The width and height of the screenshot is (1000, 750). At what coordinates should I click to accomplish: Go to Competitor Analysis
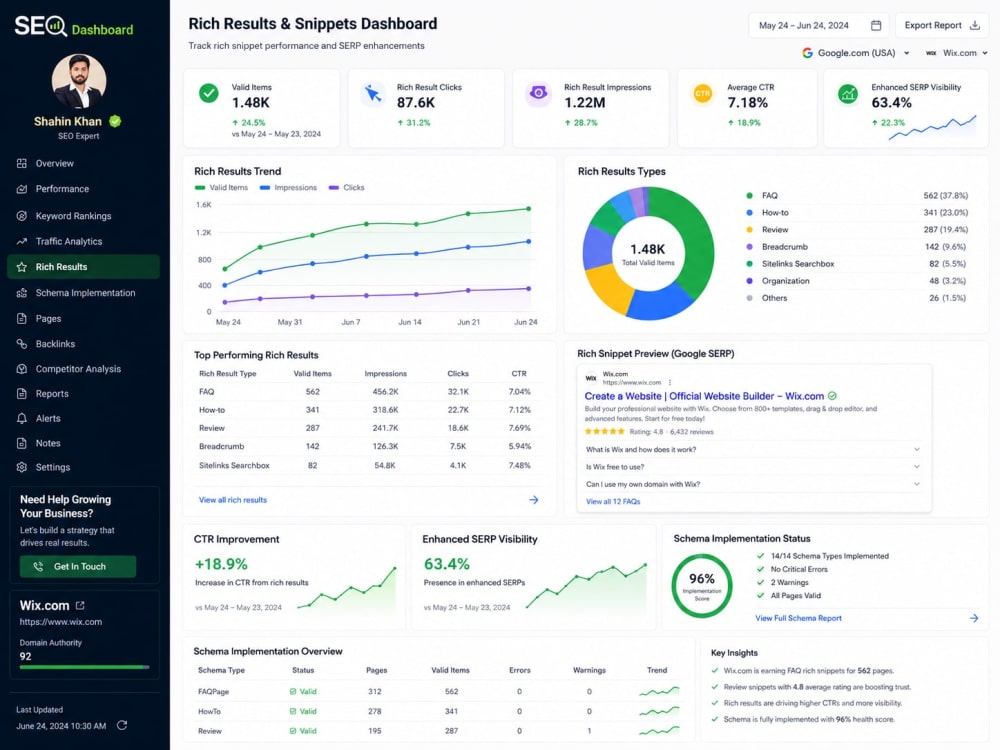coord(83,369)
